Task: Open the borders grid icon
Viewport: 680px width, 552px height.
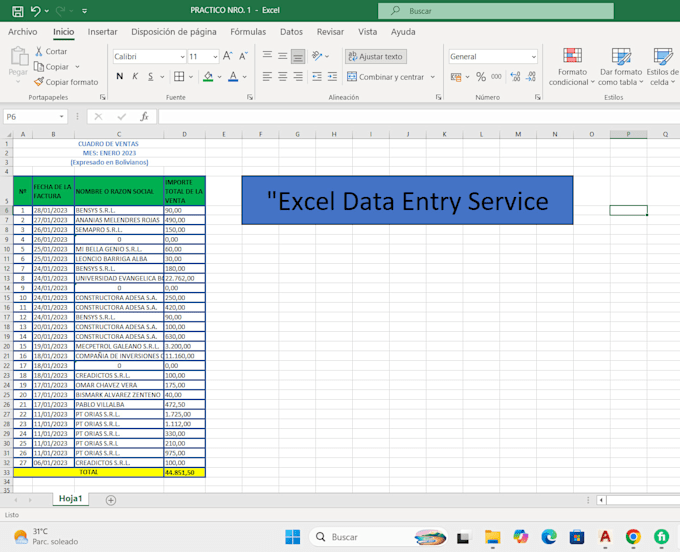Action: click(179, 77)
